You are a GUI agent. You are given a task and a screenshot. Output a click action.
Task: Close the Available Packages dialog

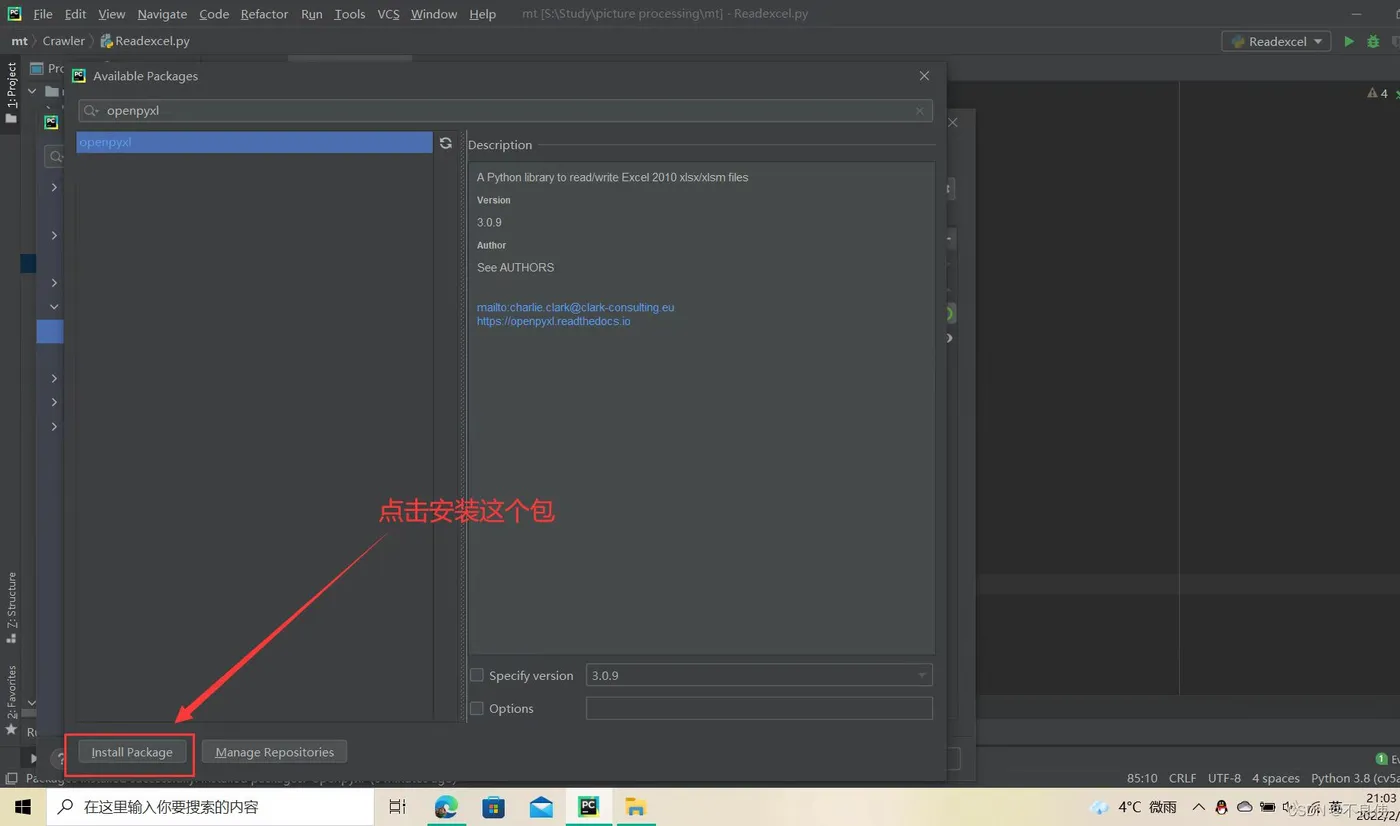[924, 76]
